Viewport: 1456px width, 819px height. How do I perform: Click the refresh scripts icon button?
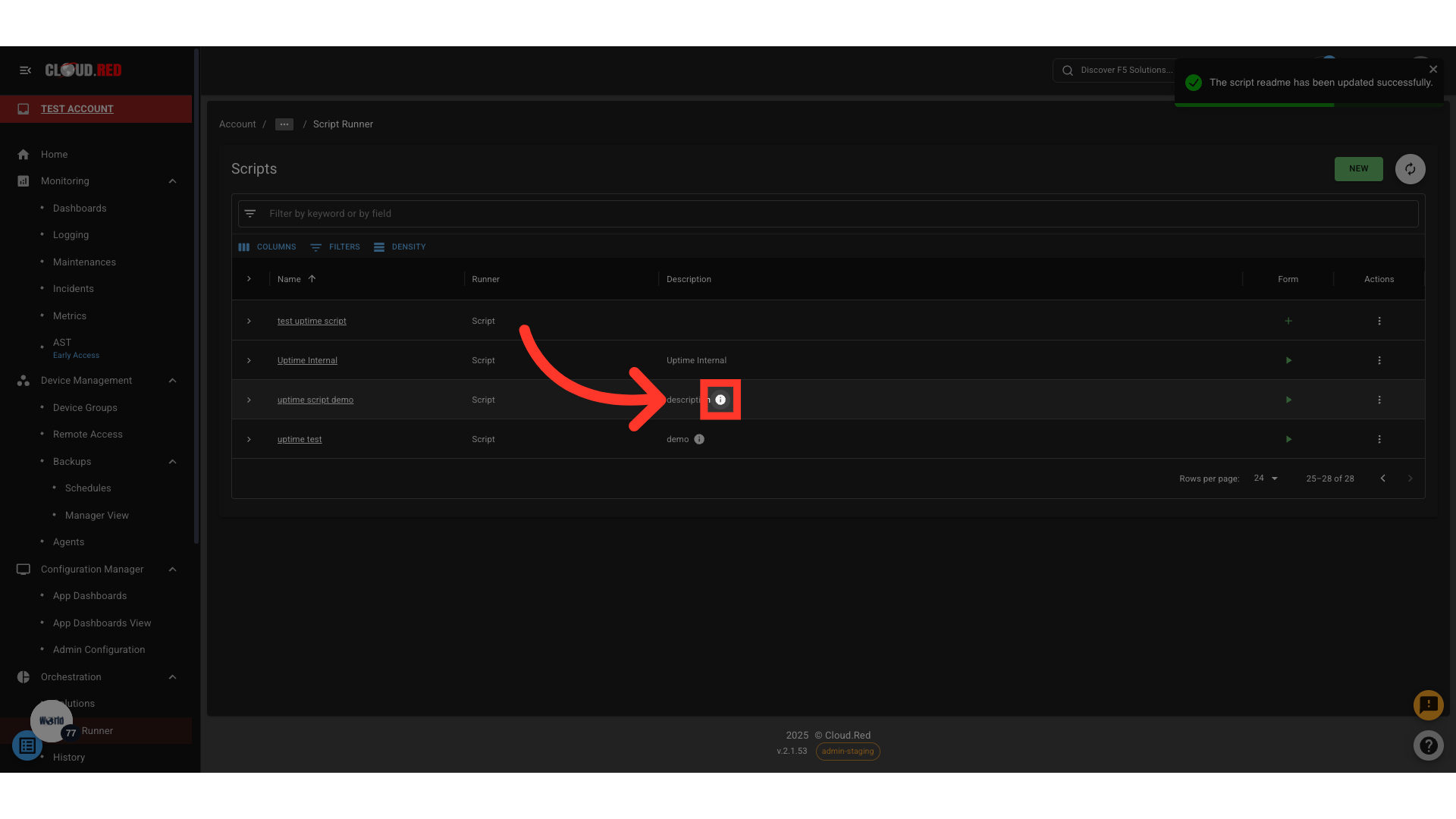pyautogui.click(x=1410, y=169)
